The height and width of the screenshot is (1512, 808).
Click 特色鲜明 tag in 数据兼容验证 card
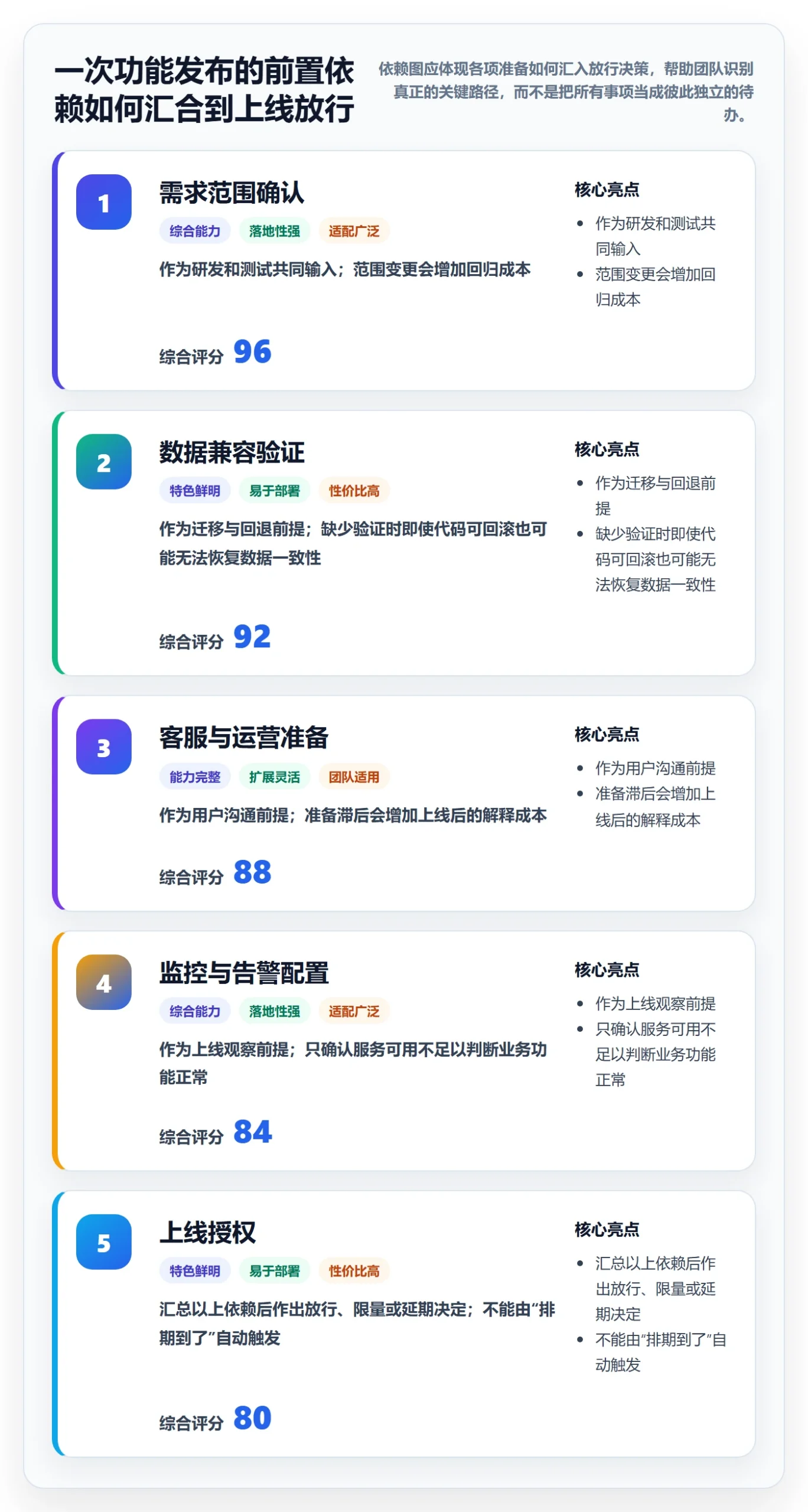(195, 491)
